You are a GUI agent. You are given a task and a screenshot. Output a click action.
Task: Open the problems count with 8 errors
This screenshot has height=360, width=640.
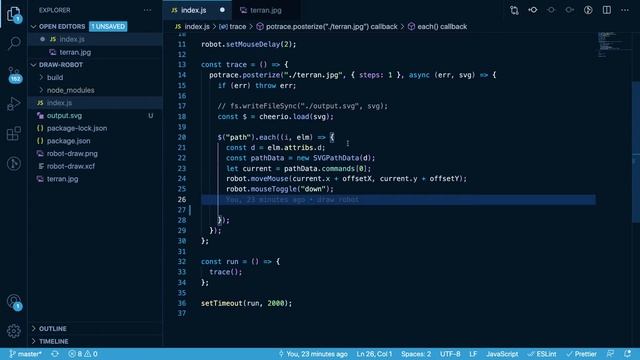[83, 354]
